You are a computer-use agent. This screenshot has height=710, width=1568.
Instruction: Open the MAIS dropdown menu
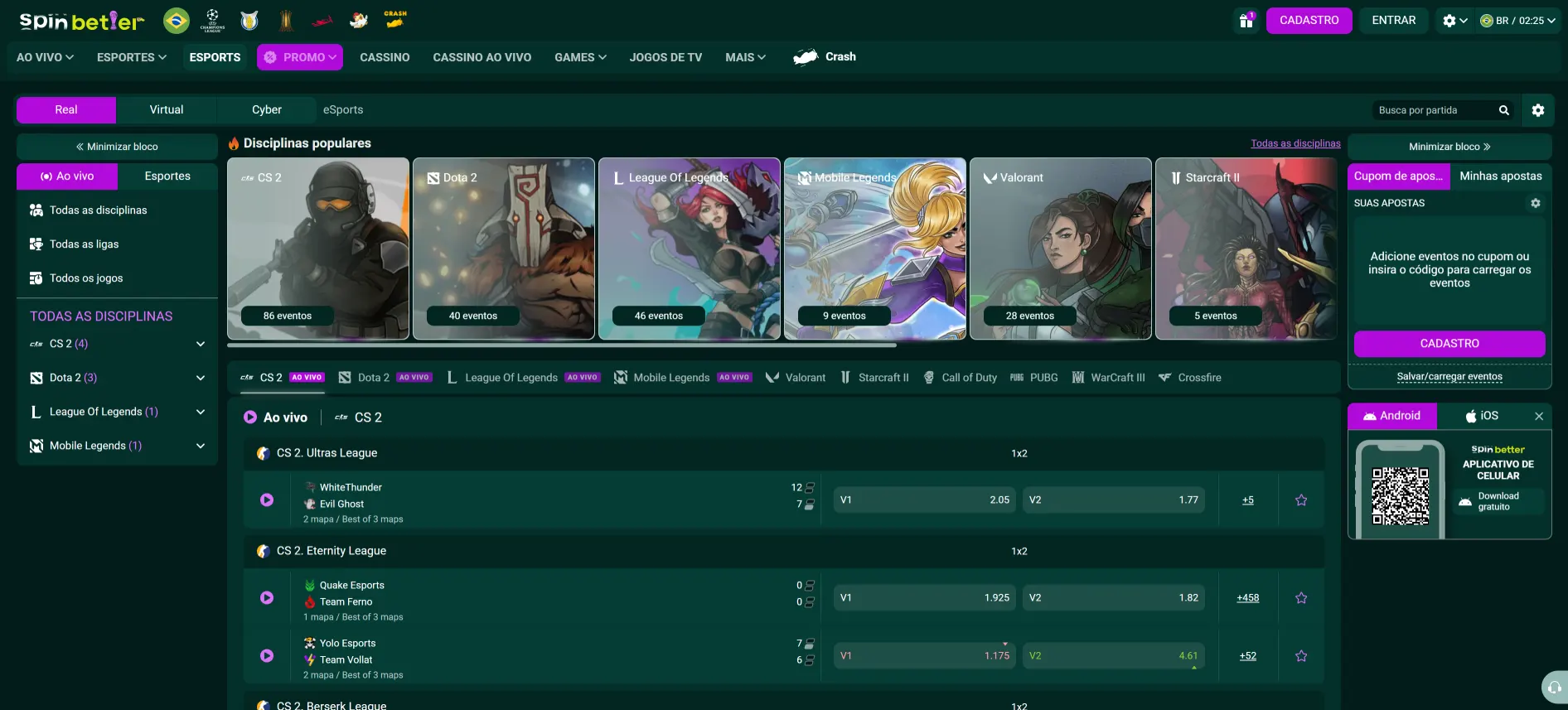[746, 57]
